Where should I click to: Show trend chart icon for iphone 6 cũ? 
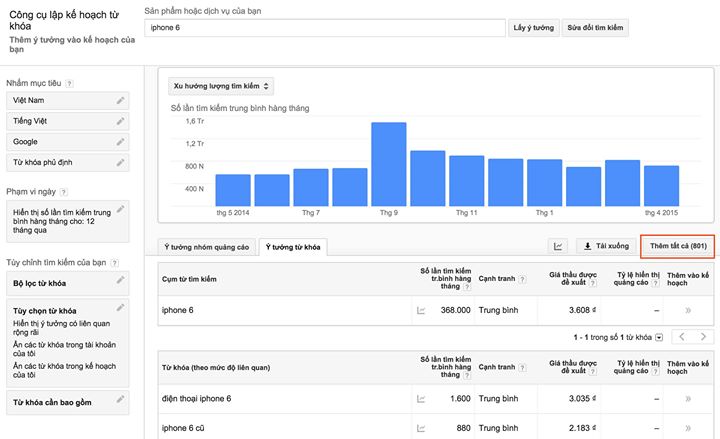click(x=421, y=428)
